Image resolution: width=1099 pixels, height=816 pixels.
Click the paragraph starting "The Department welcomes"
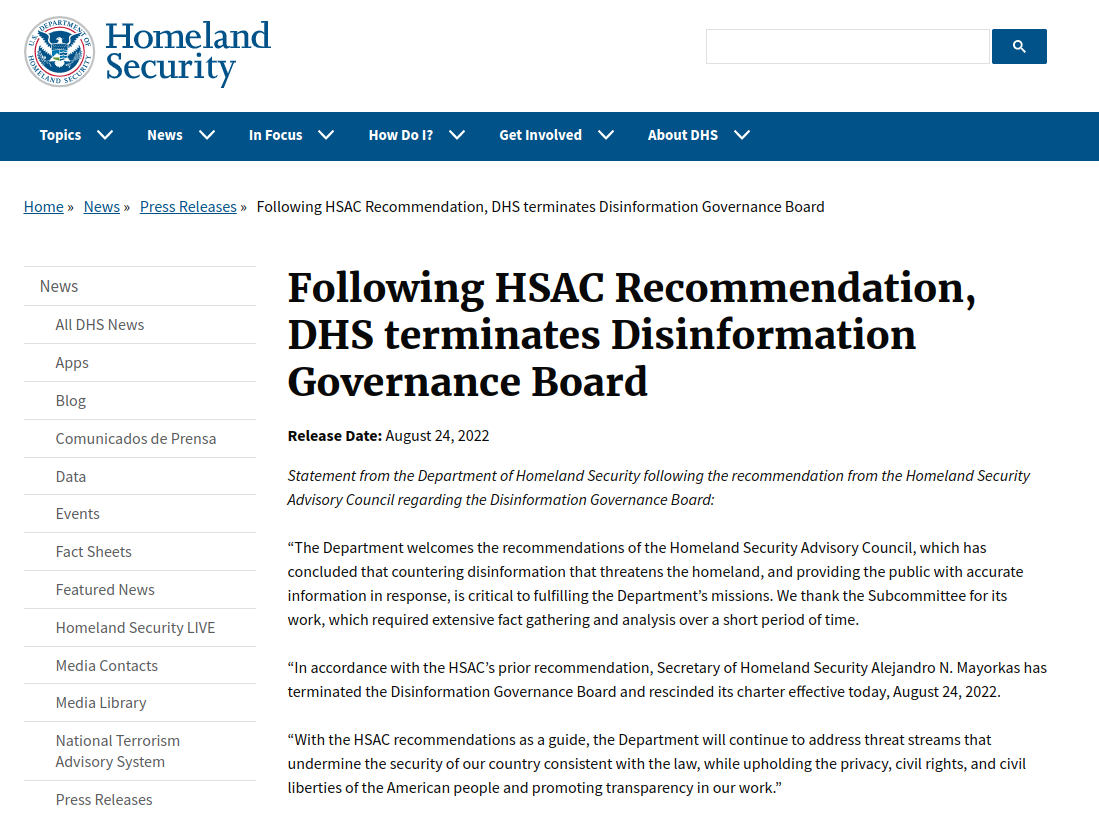pos(655,584)
